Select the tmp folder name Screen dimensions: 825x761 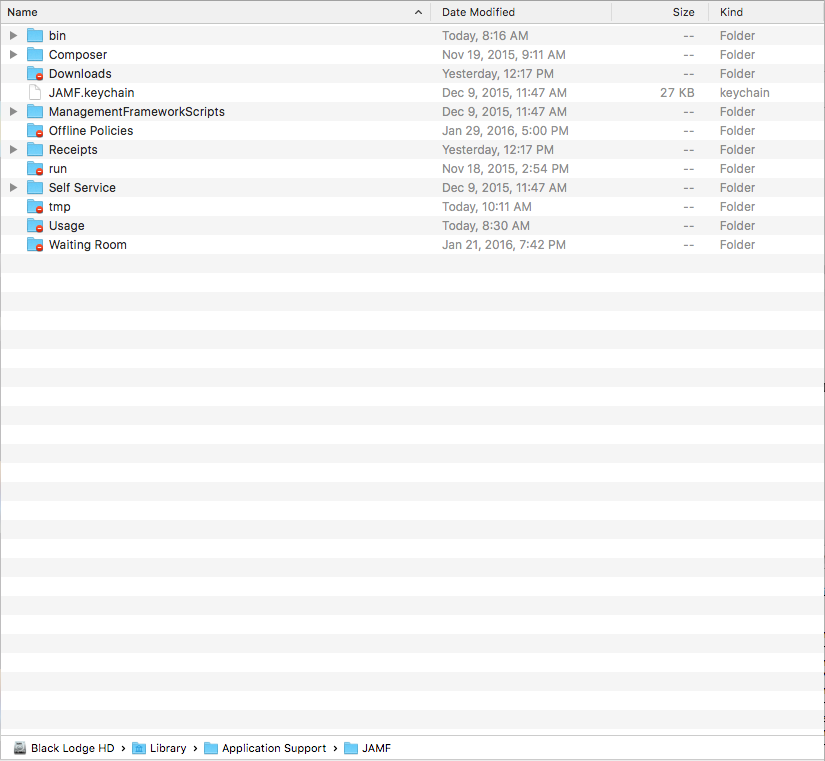point(59,207)
